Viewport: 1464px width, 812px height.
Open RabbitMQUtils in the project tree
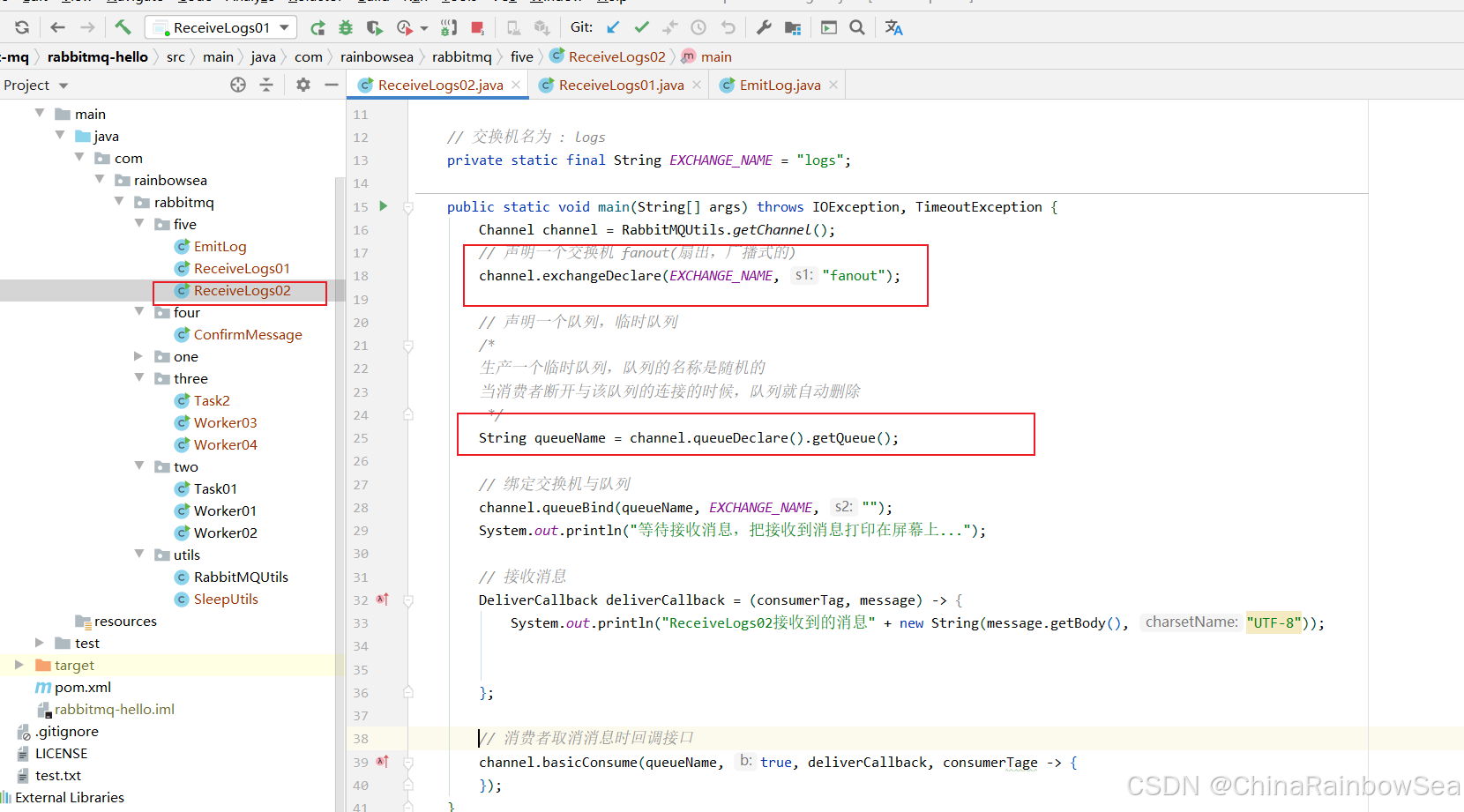pyautogui.click(x=241, y=577)
